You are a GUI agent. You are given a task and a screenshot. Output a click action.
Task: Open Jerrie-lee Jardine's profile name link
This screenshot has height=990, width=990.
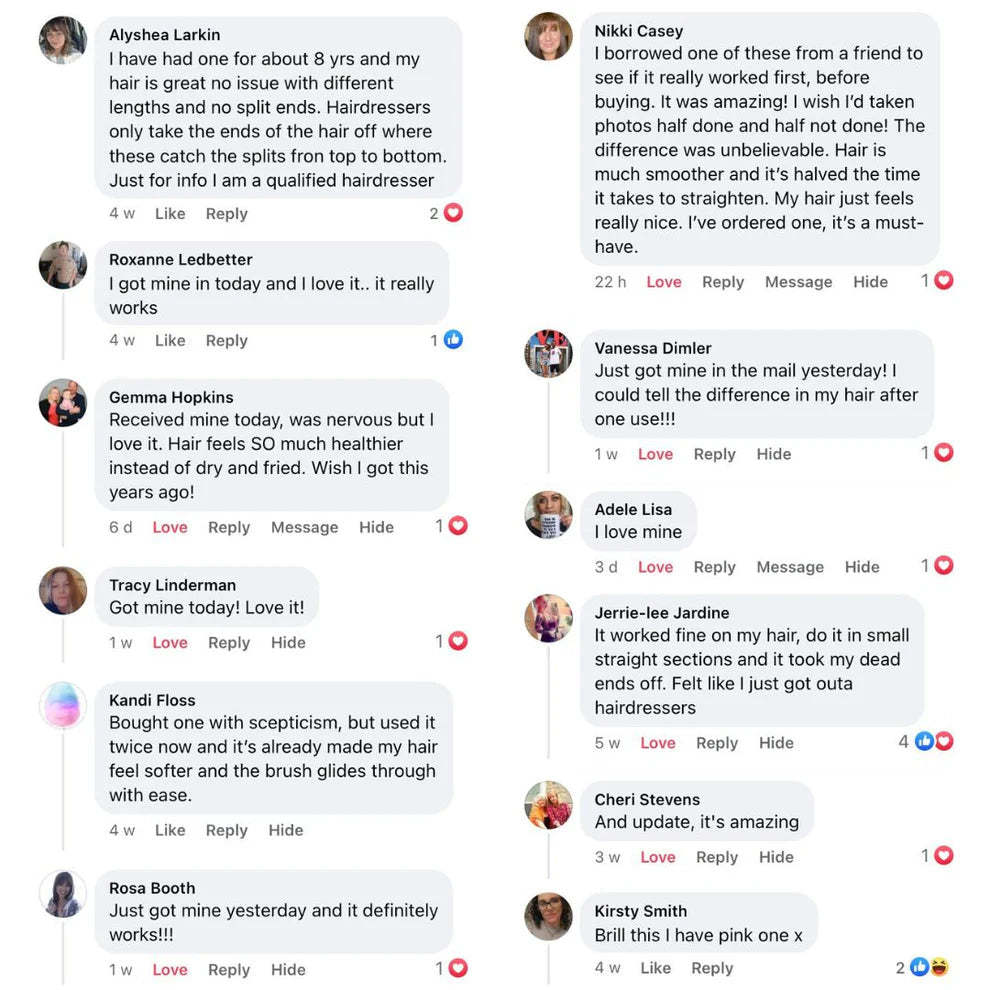point(661,613)
